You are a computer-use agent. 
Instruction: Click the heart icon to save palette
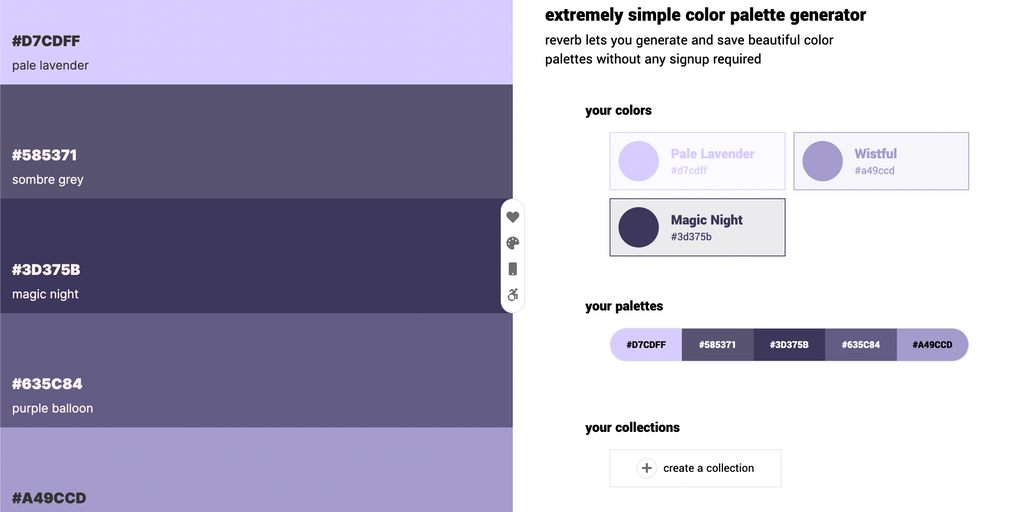coord(513,217)
